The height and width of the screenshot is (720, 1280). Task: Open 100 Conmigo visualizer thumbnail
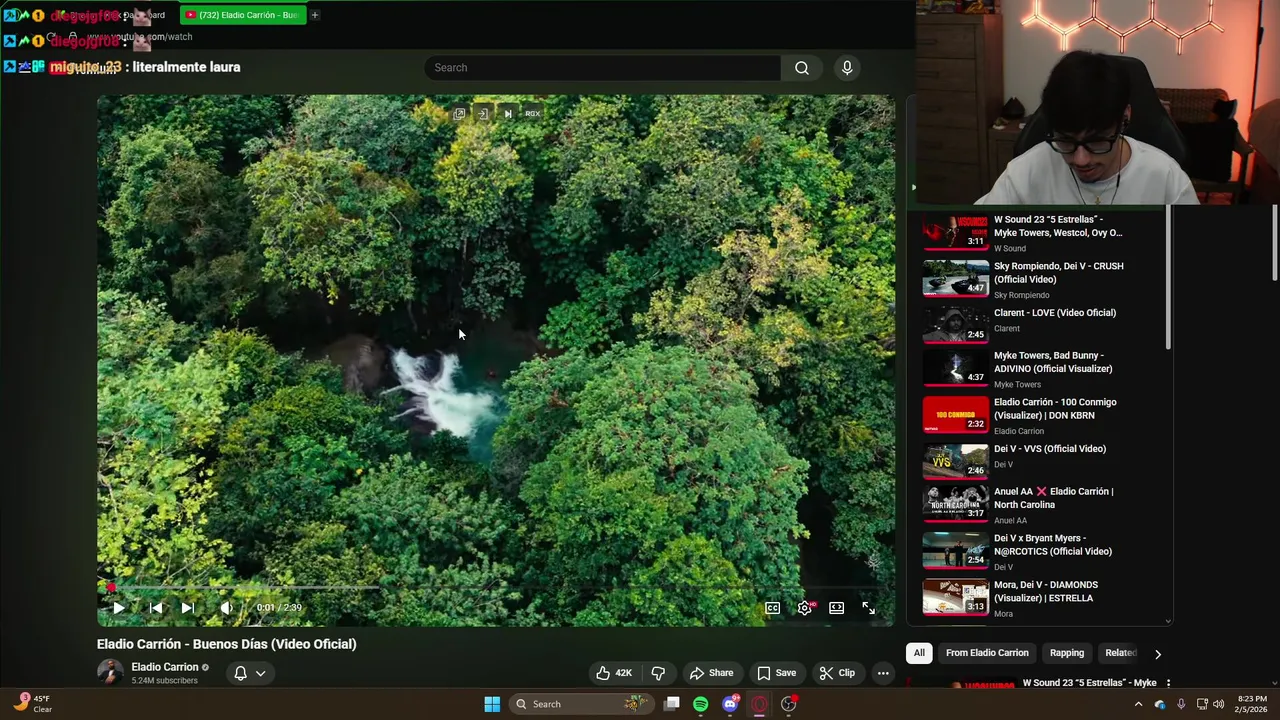(x=955, y=415)
